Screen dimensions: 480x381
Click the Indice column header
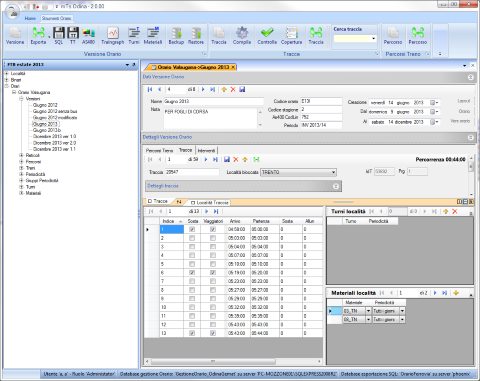pos(172,221)
